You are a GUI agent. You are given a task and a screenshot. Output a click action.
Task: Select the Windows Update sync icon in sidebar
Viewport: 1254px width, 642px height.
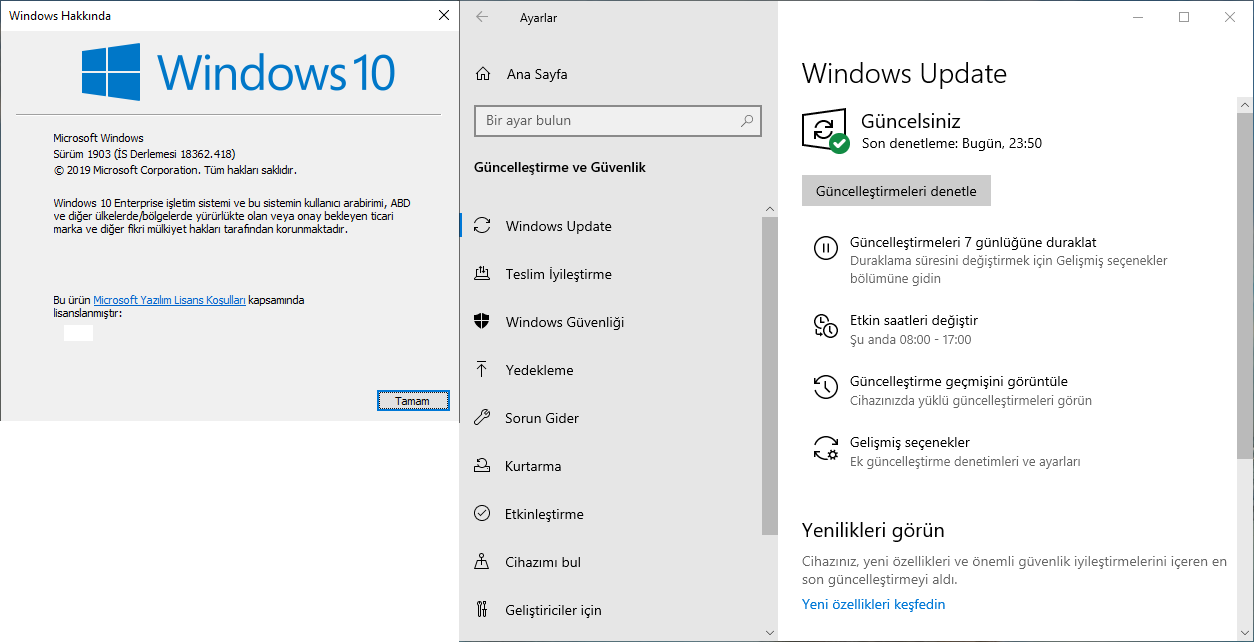(482, 226)
